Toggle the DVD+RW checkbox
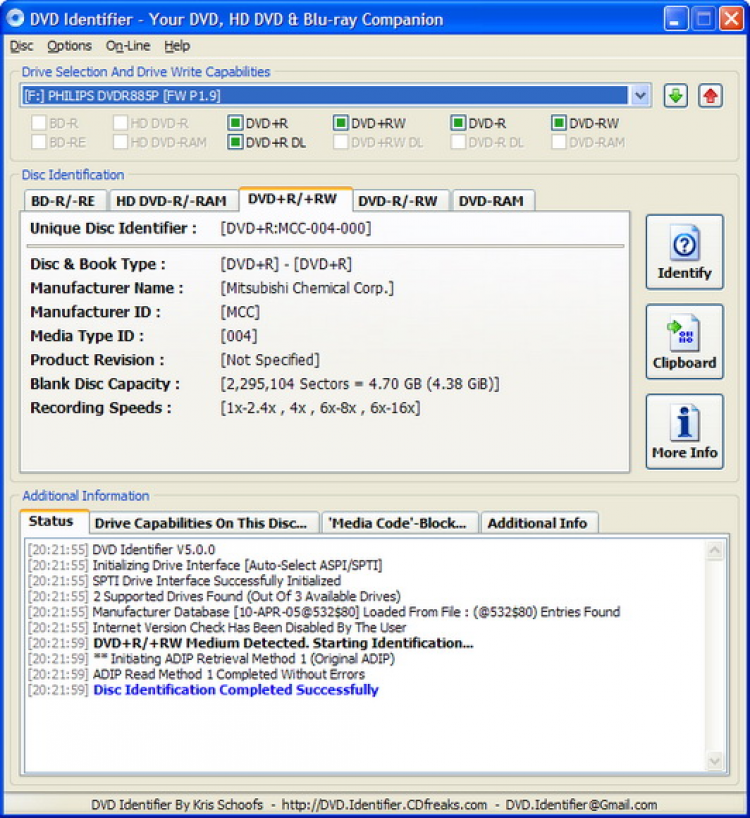The height and width of the screenshot is (818, 750). tap(341, 123)
